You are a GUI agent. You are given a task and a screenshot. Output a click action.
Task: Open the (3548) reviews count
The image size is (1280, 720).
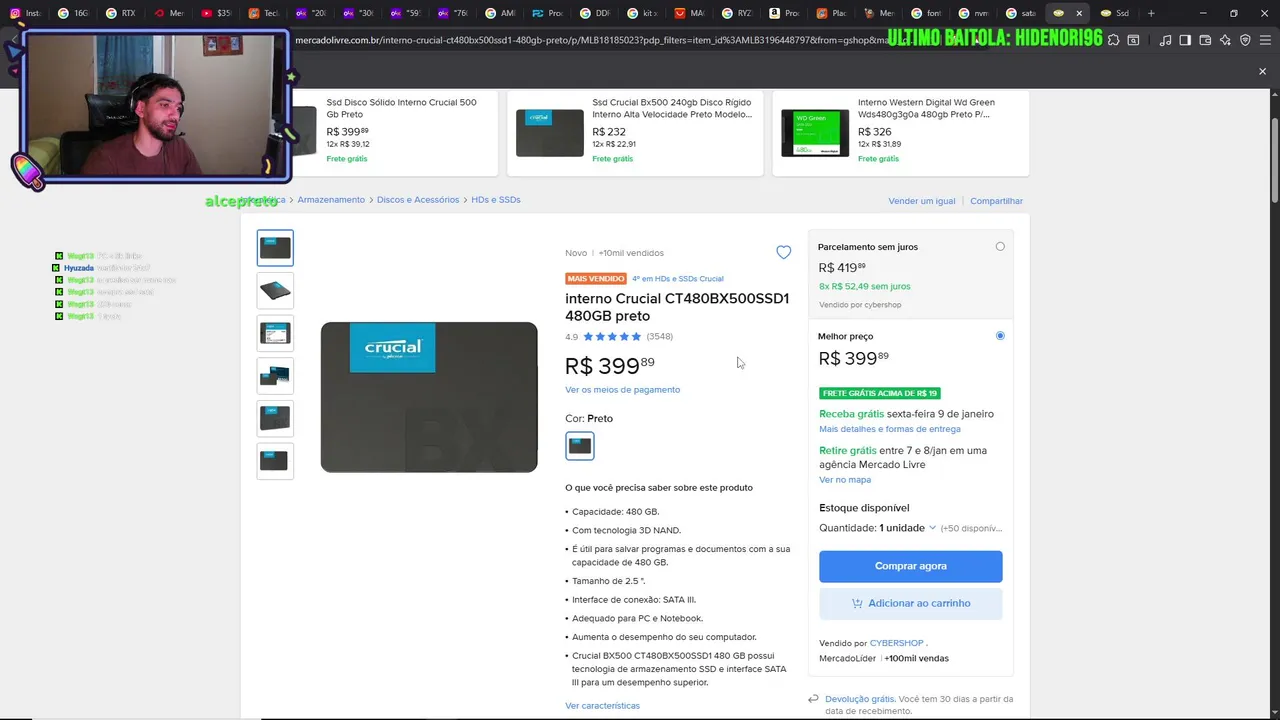click(660, 337)
